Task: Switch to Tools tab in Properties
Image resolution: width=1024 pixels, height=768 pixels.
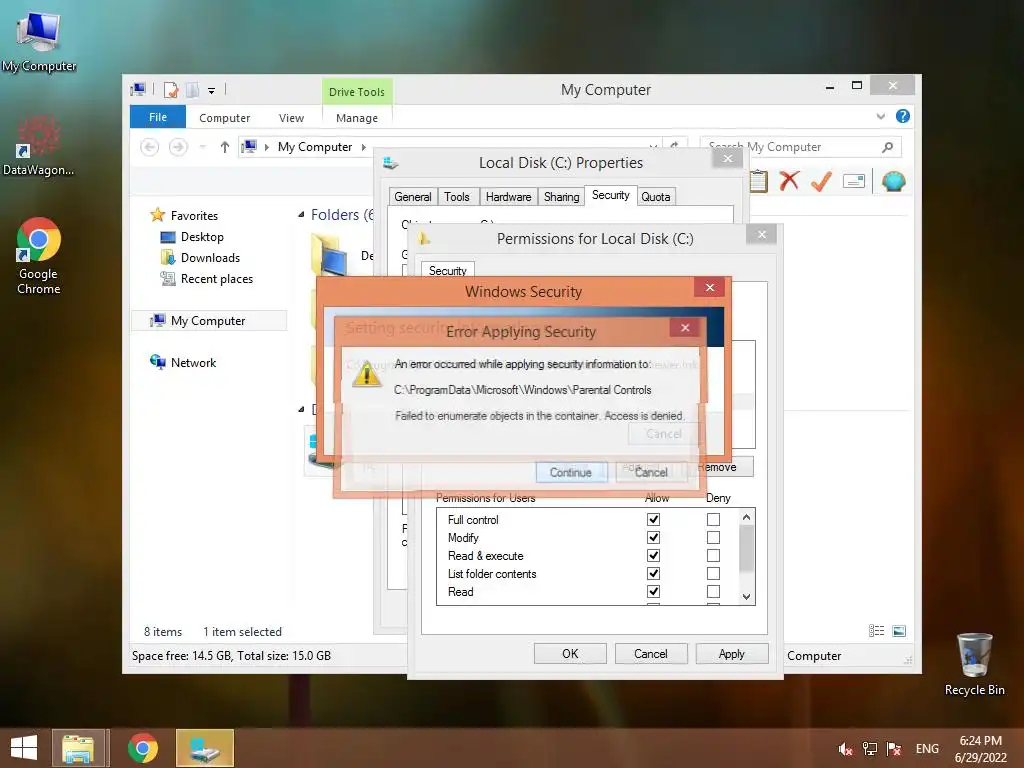Action: pyautogui.click(x=456, y=197)
